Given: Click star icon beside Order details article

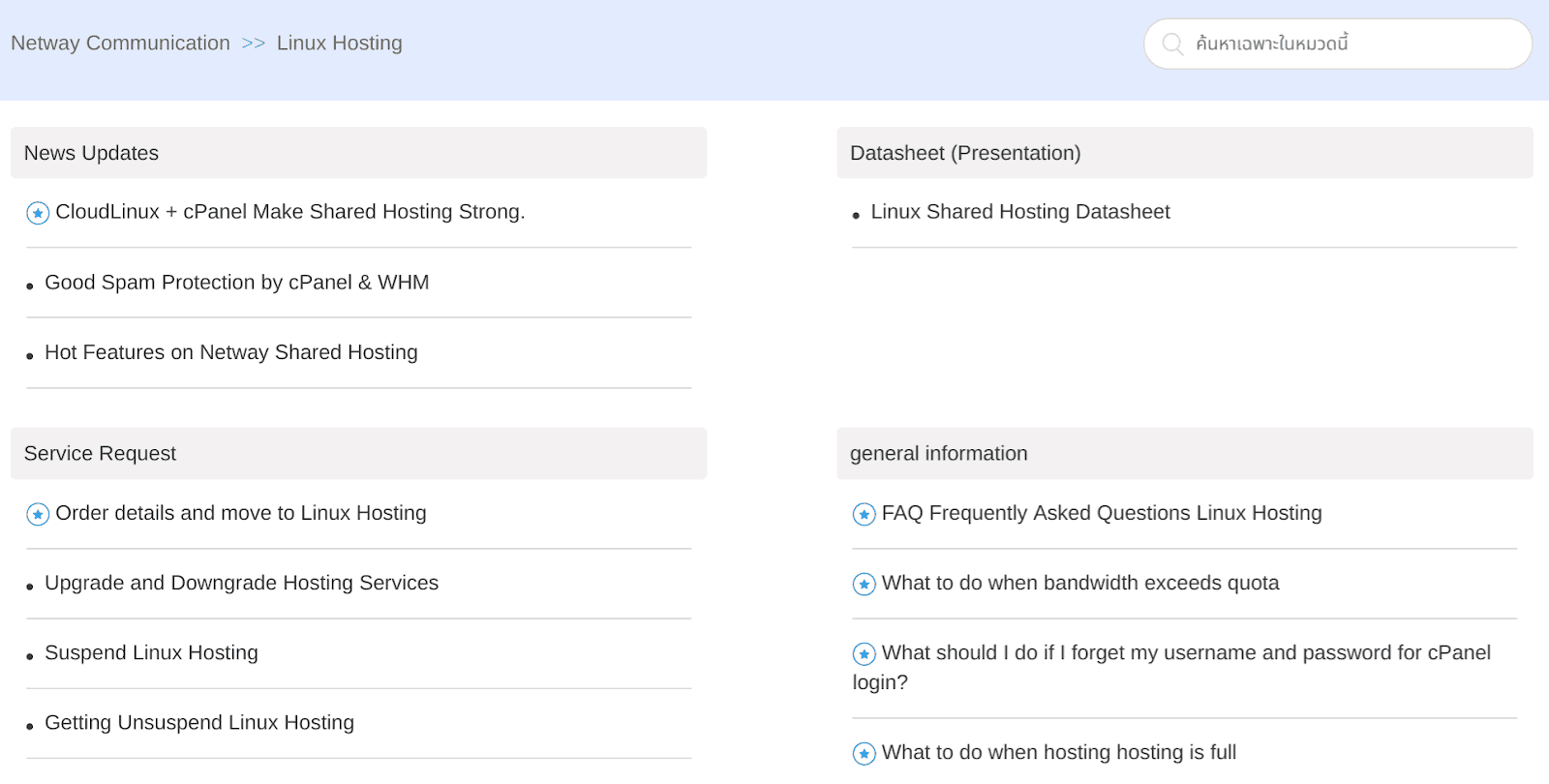Looking at the screenshot, I should (x=38, y=514).
